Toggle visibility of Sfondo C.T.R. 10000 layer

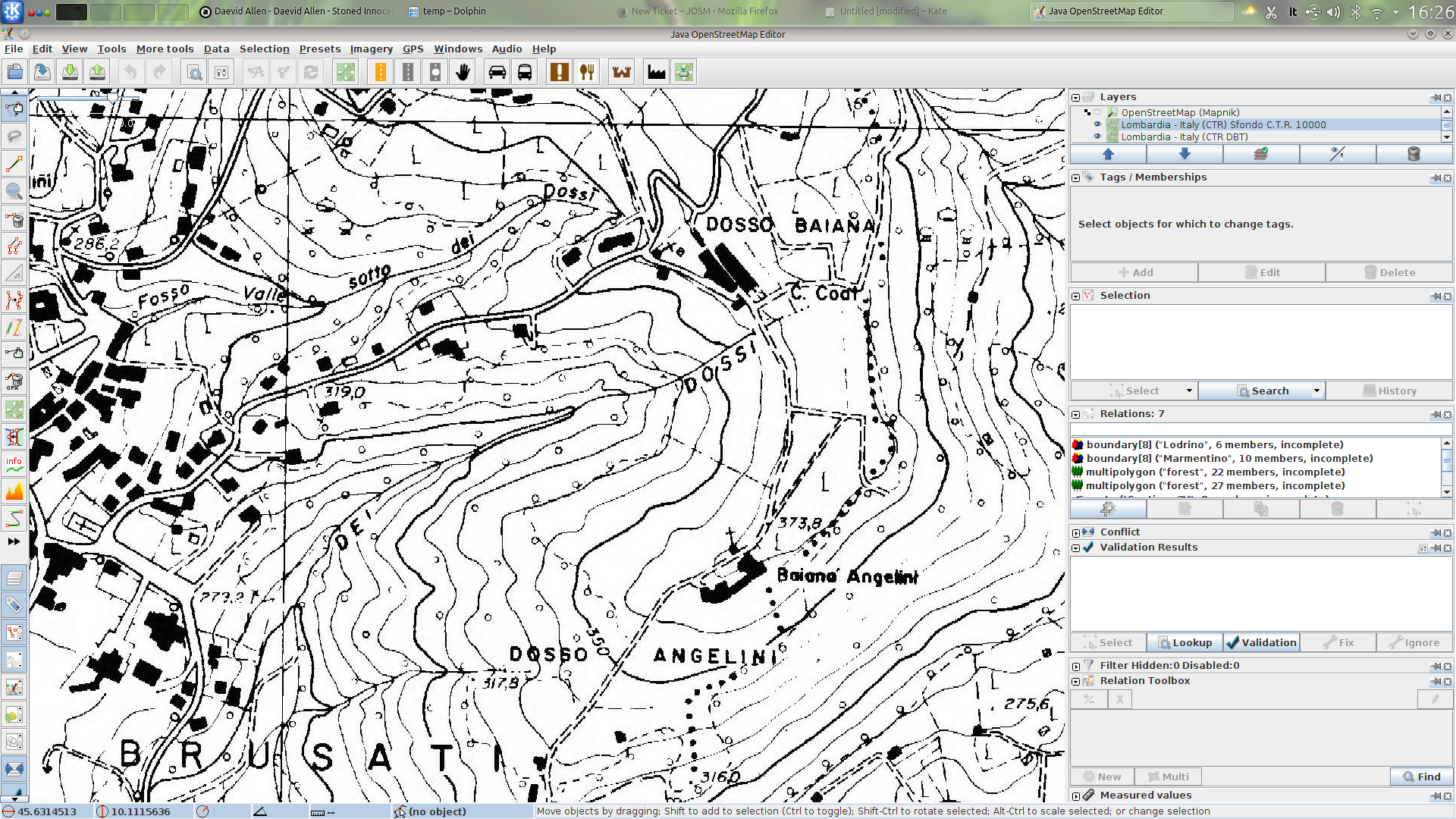coord(1097,124)
